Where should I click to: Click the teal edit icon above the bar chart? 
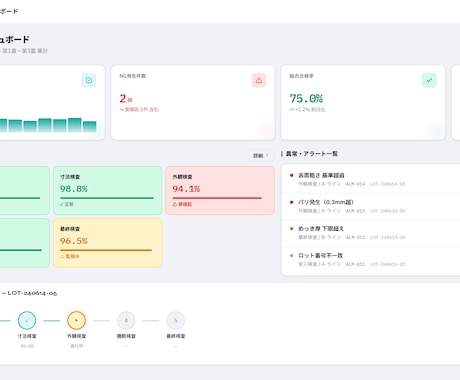89,80
